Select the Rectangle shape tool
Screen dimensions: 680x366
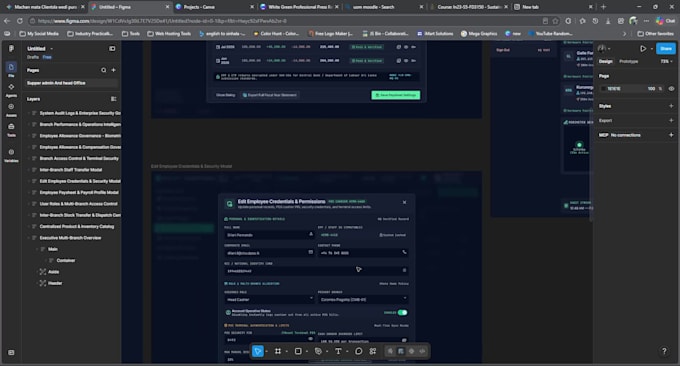298,351
